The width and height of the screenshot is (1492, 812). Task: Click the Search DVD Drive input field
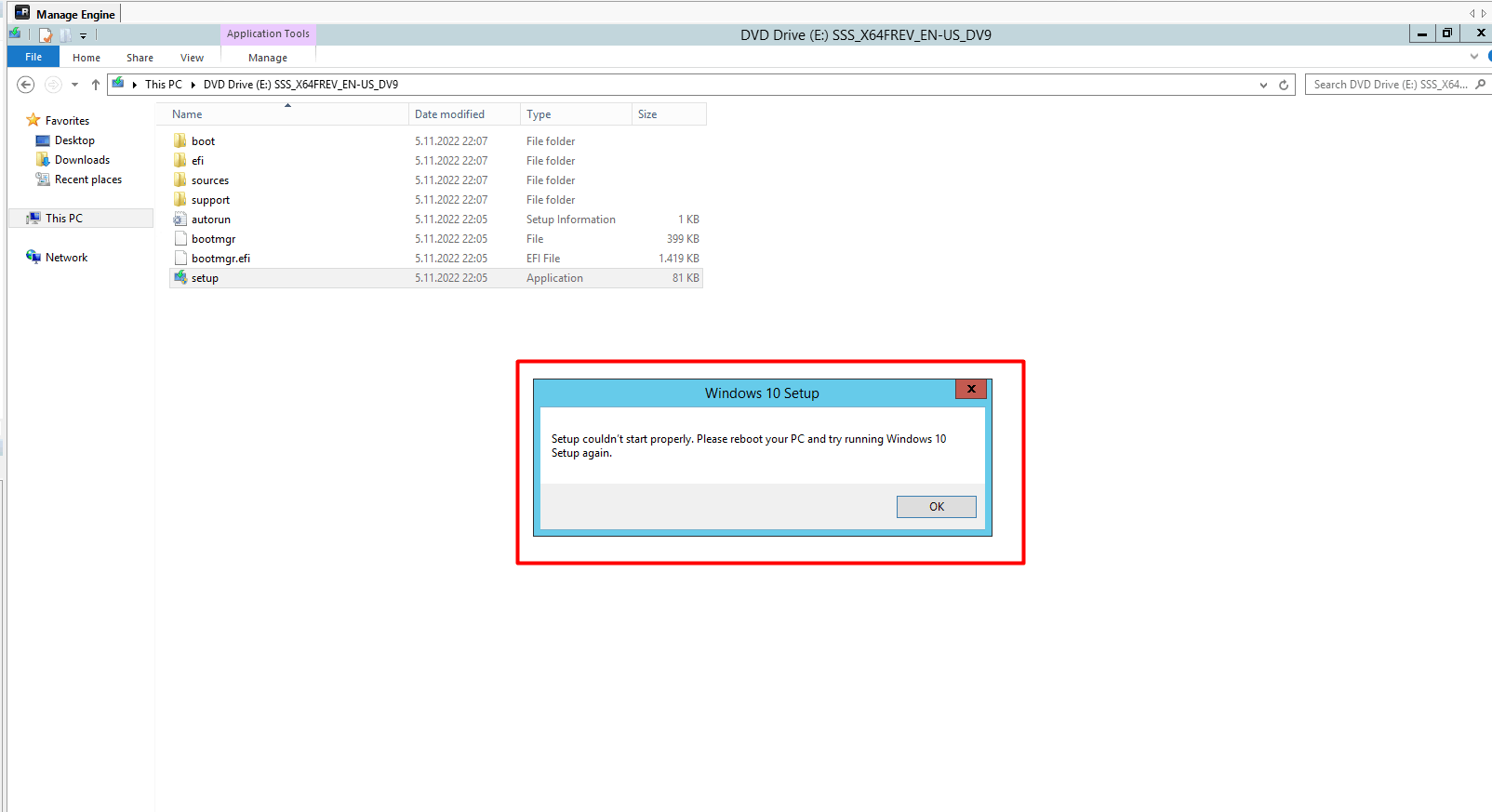click(x=1390, y=85)
